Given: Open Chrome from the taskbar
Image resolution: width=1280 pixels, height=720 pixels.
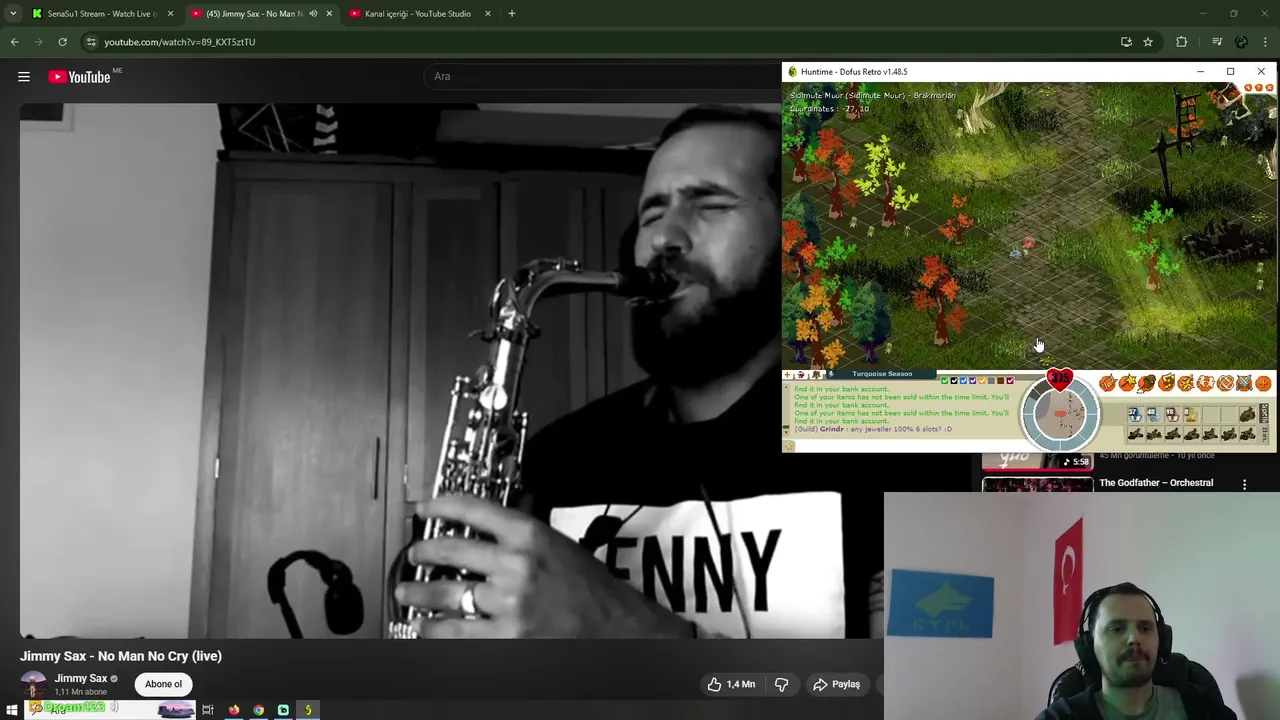Looking at the screenshot, I should click(x=259, y=710).
